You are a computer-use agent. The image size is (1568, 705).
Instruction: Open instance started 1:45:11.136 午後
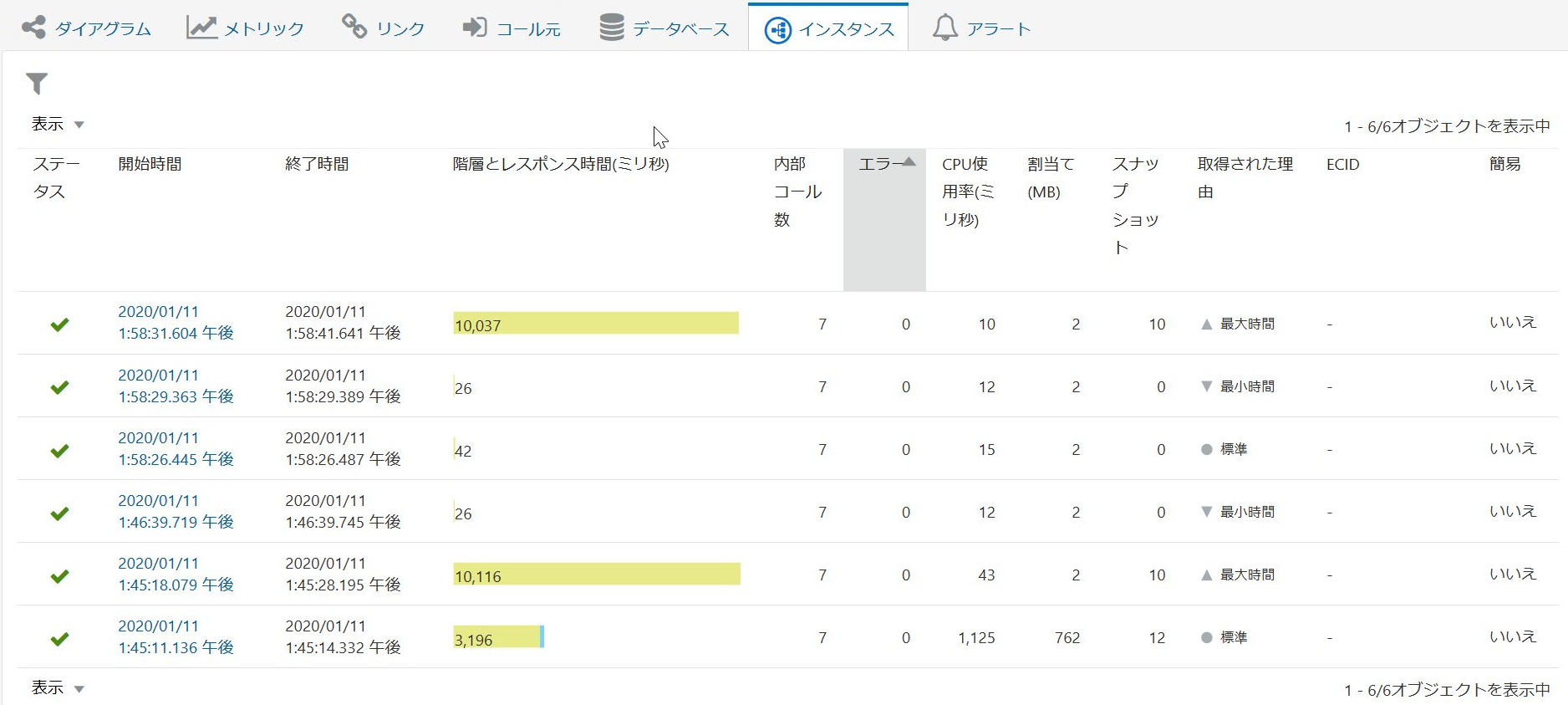(x=176, y=636)
